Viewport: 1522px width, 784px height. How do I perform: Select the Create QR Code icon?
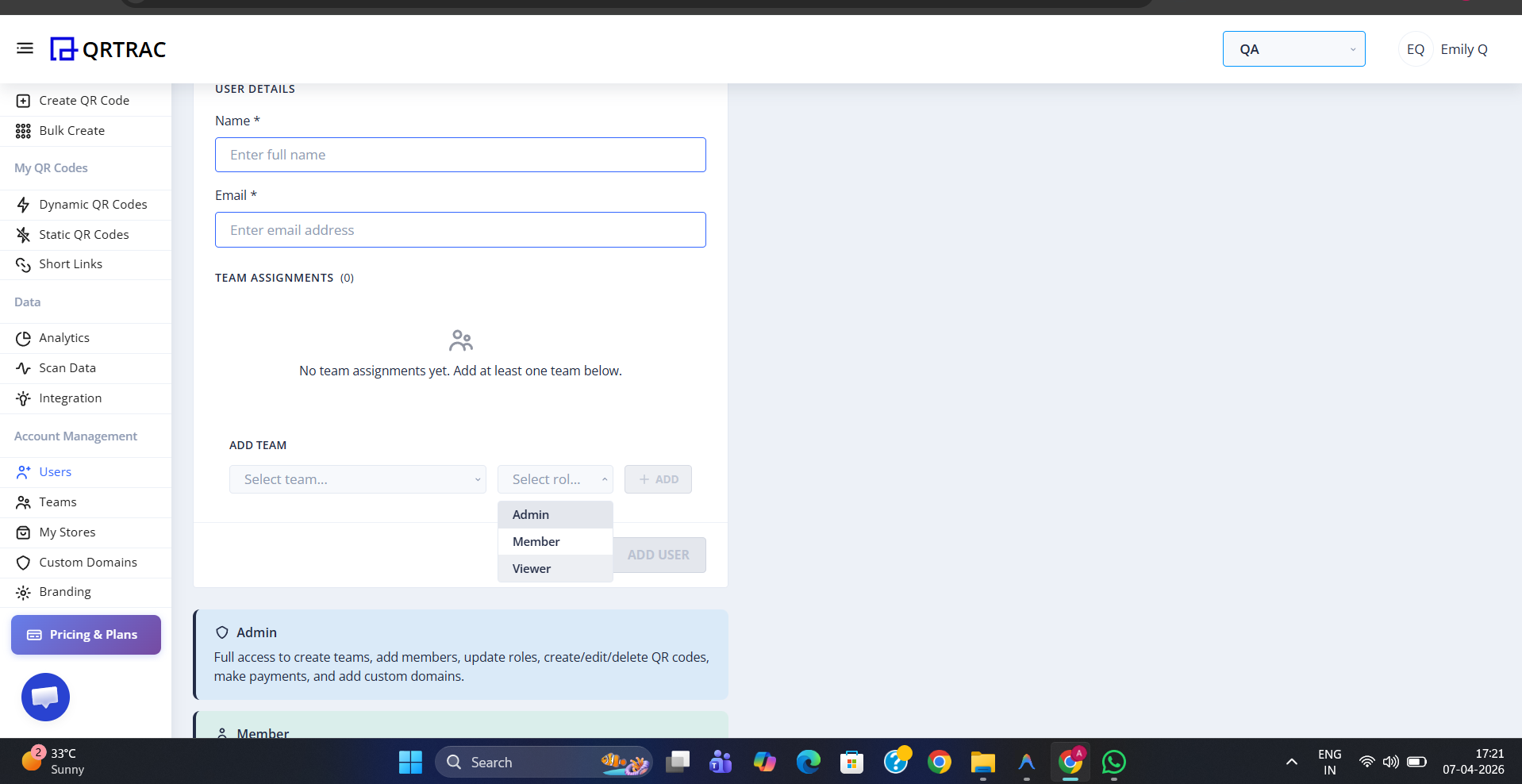point(23,100)
